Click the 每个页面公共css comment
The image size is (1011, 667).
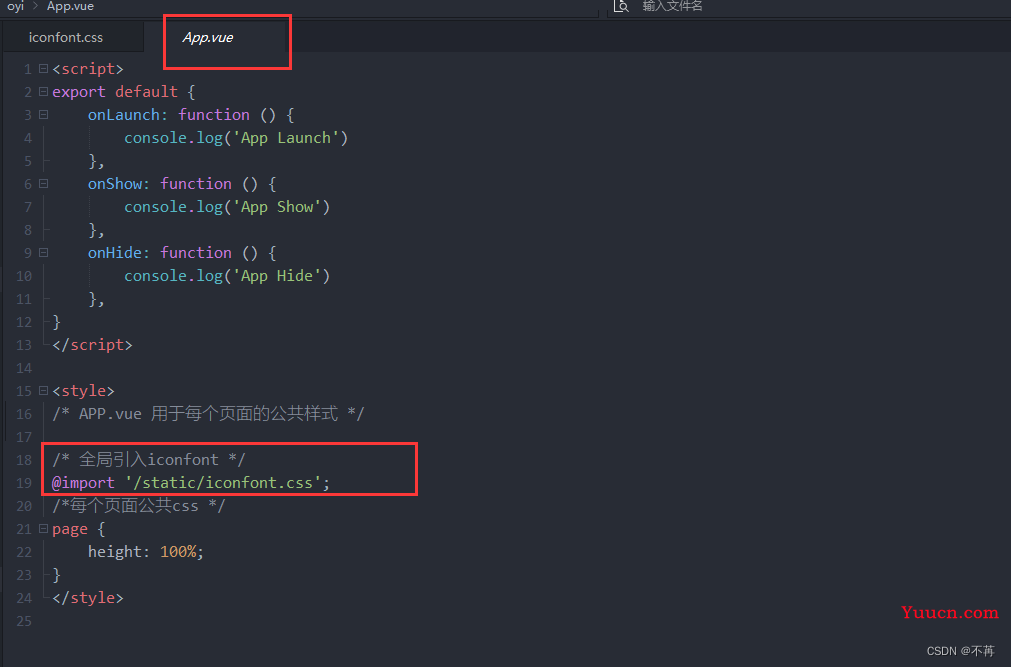(139, 506)
